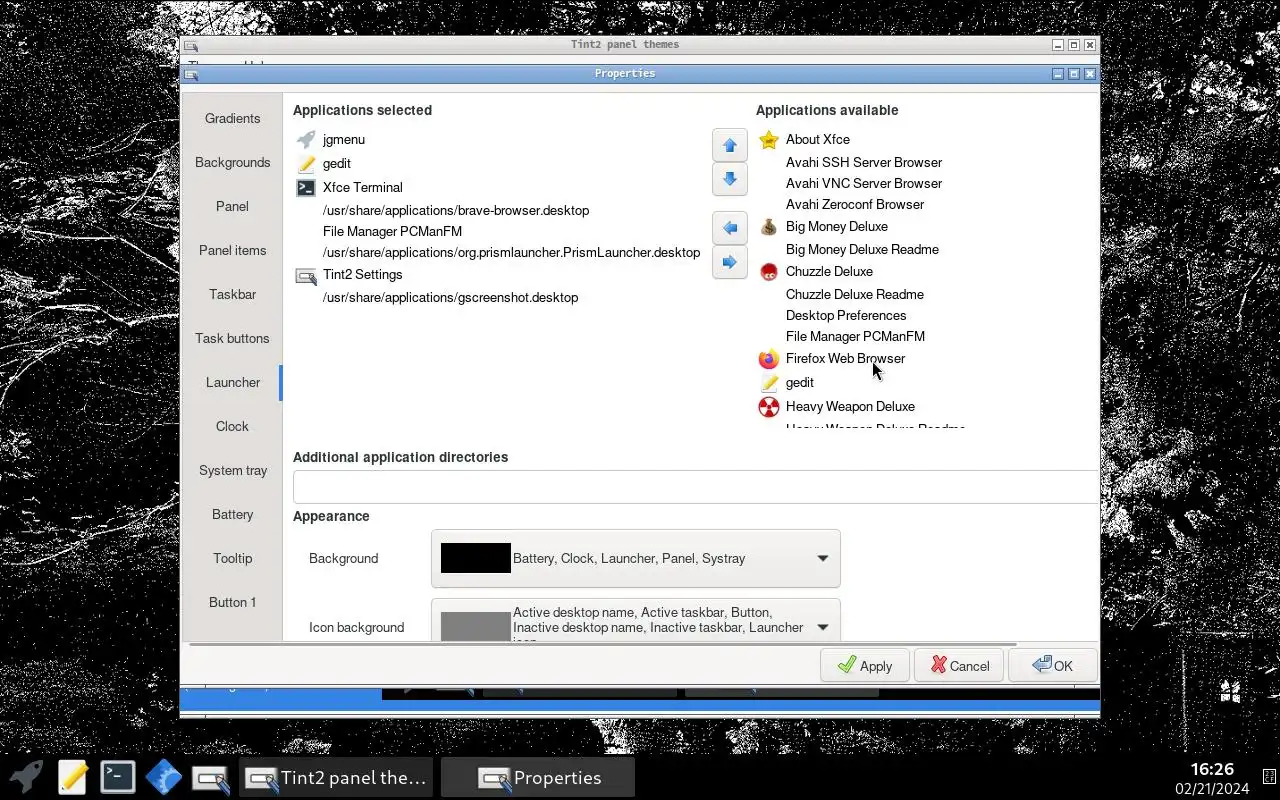Click the Firefox Web Browser icon
Image resolution: width=1280 pixels, height=800 pixels.
tap(768, 359)
